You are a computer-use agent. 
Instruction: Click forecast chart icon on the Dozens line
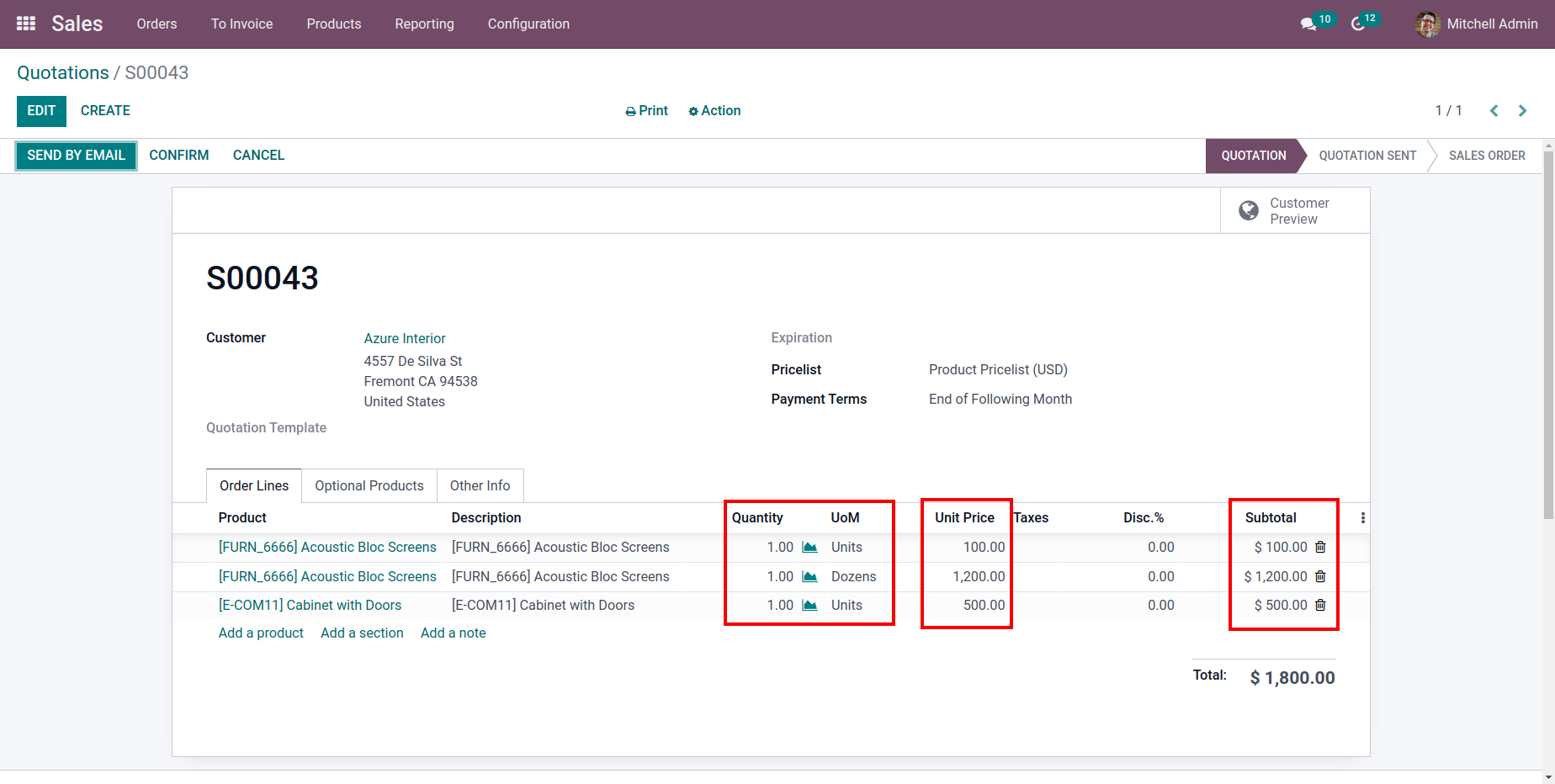809,577
